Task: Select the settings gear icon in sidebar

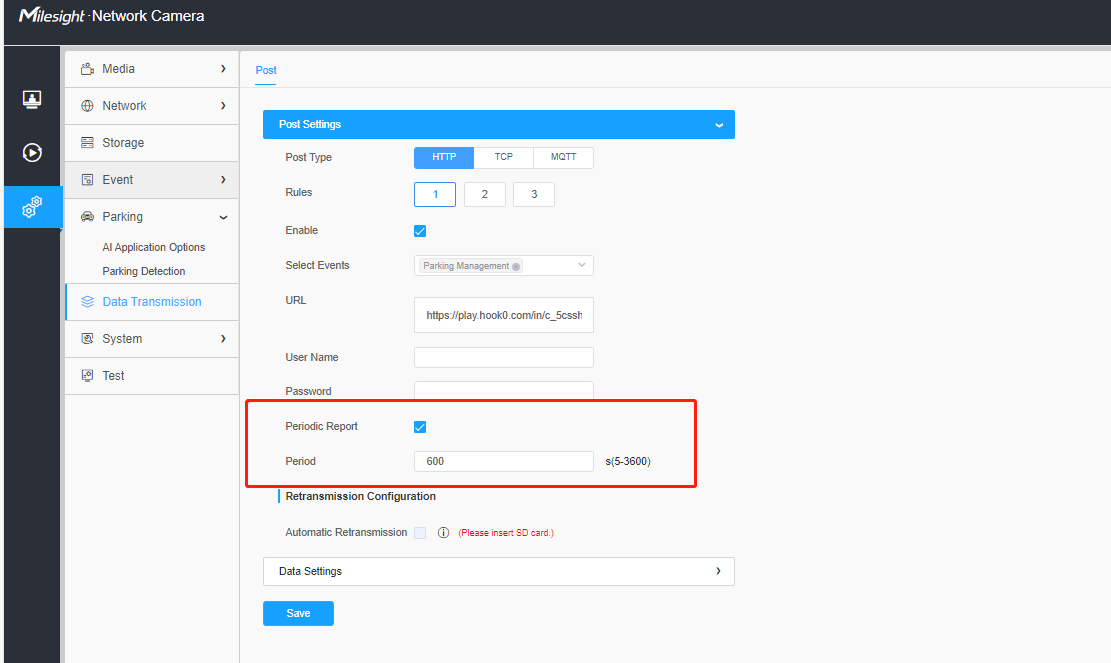Action: pos(32,207)
